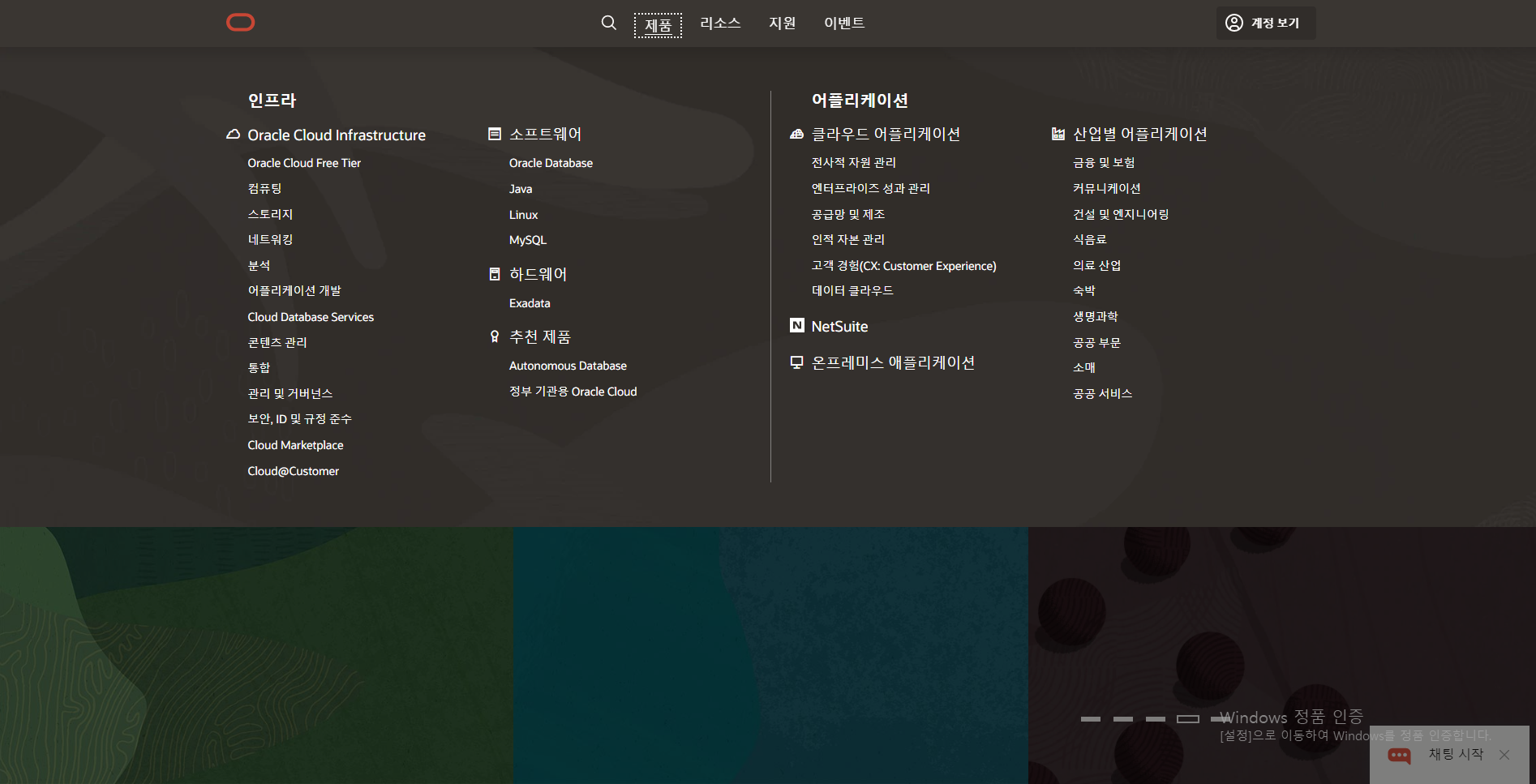
Task: Open the search magnifier icon
Action: click(x=609, y=23)
